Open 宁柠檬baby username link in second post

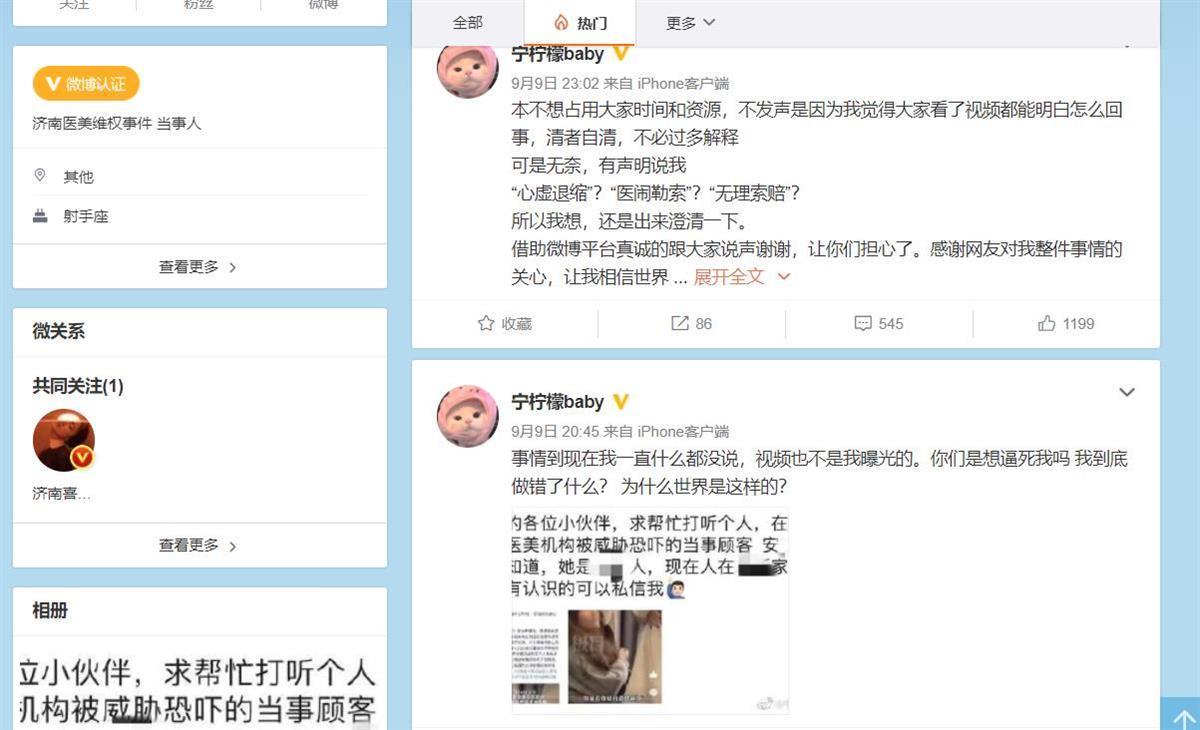(558, 402)
